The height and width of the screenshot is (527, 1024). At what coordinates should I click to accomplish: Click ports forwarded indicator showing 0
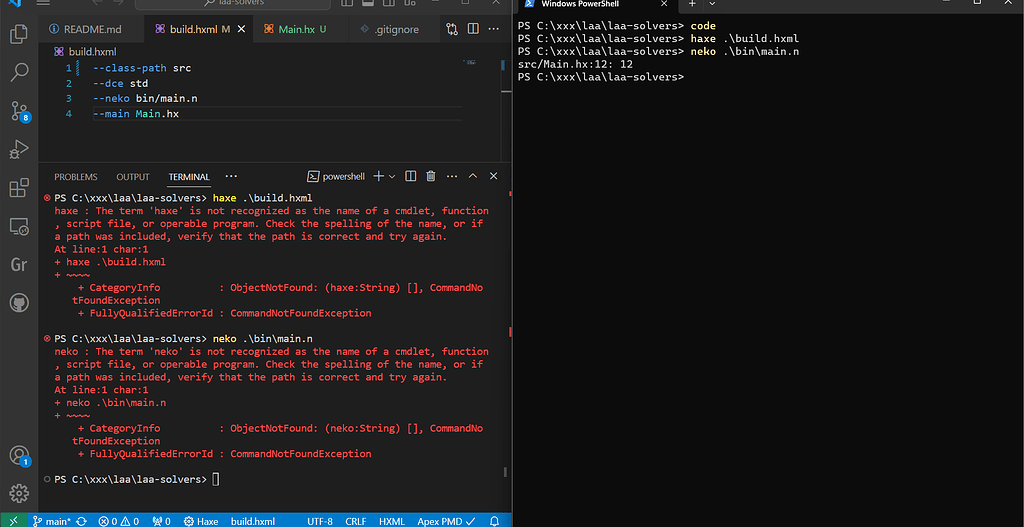[x=161, y=521]
